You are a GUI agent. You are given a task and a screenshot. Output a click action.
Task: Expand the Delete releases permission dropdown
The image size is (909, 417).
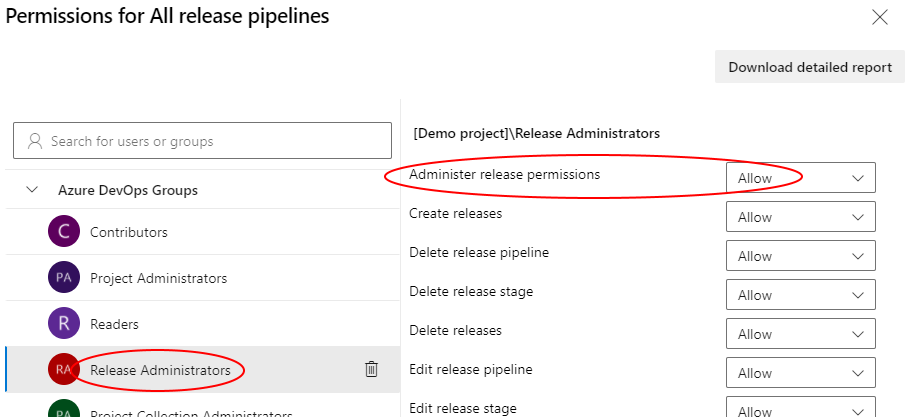800,334
